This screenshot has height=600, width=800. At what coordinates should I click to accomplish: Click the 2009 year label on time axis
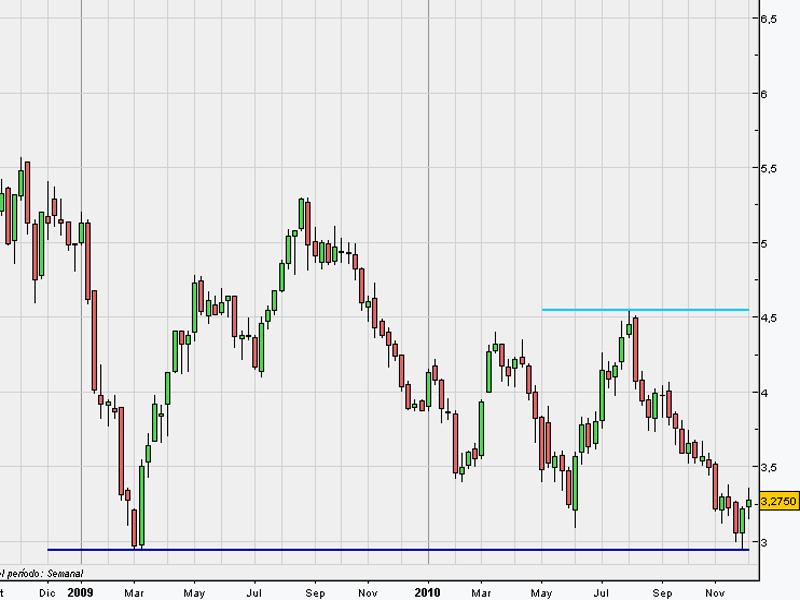click(81, 592)
